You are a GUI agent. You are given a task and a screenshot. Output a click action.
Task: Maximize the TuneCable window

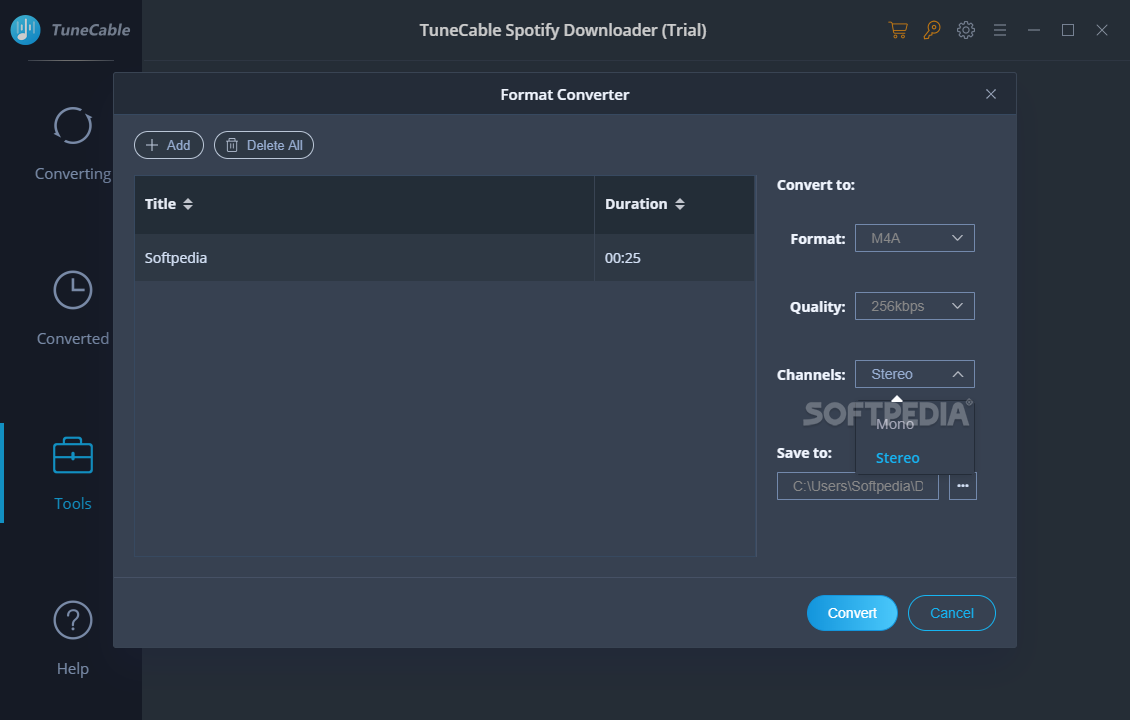point(1068,30)
